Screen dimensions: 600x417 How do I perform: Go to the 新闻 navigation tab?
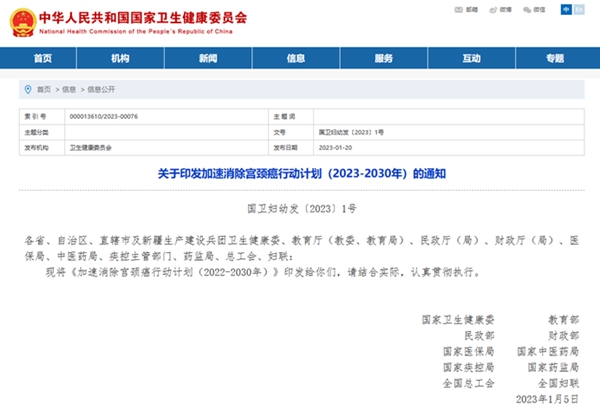(x=208, y=59)
